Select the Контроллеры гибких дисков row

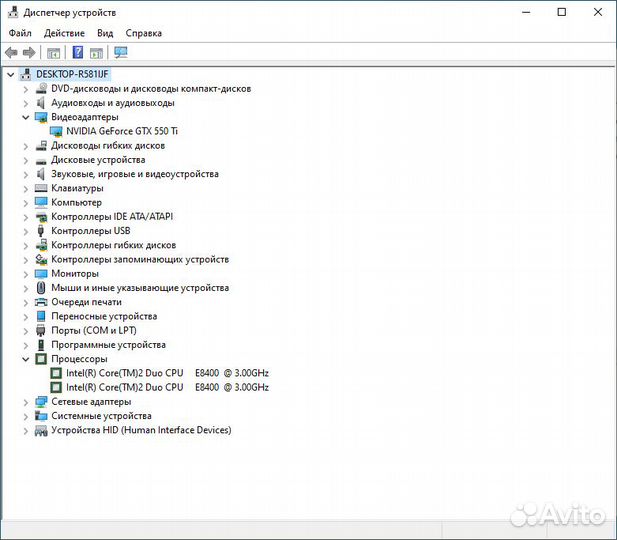113,245
